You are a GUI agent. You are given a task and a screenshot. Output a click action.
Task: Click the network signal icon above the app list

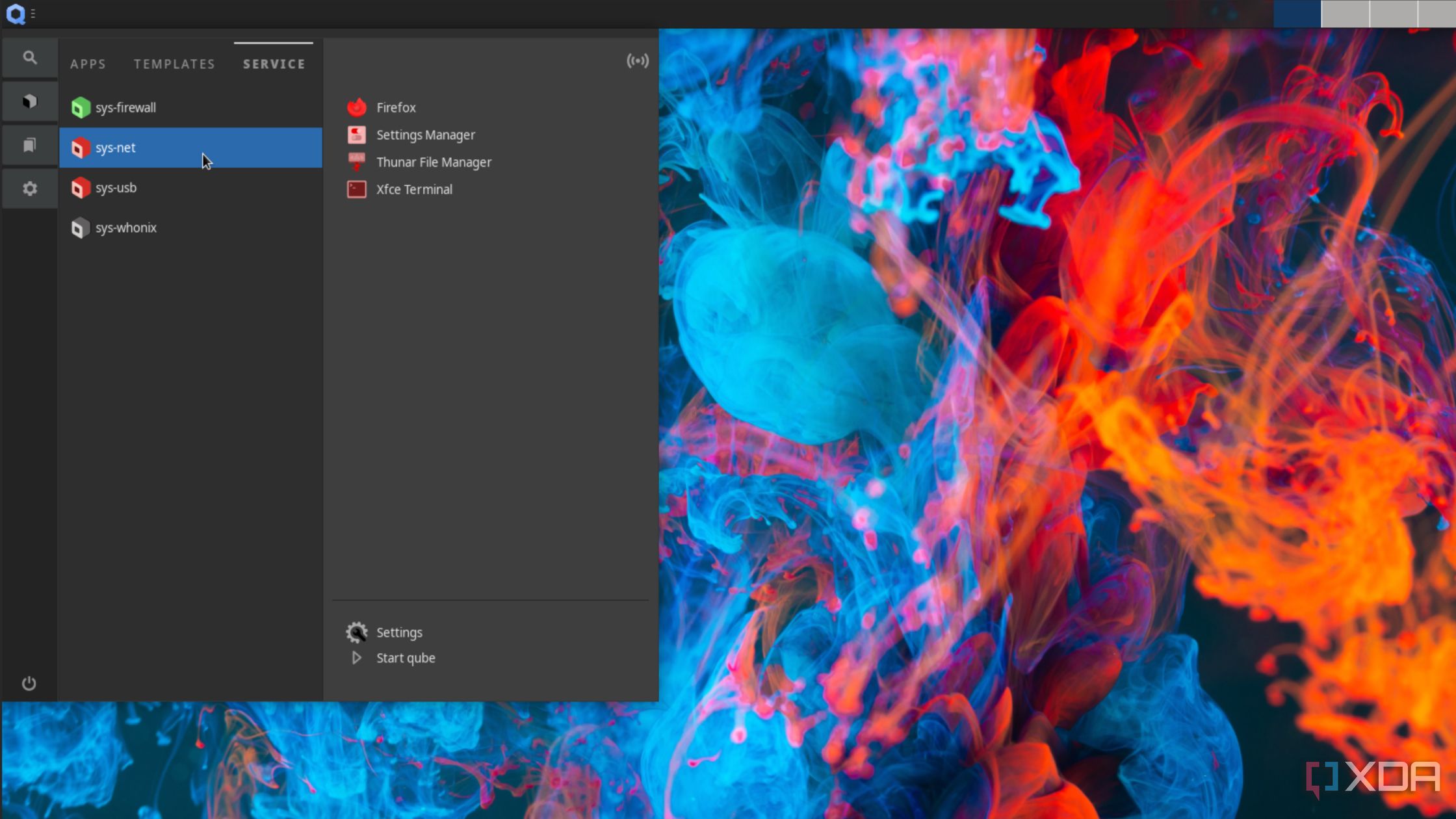(638, 61)
